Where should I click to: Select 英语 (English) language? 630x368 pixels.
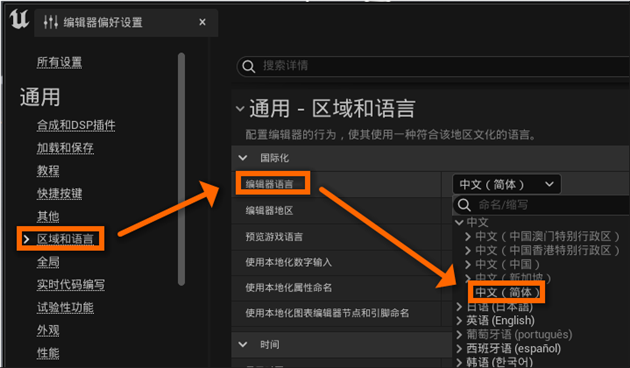(501, 321)
